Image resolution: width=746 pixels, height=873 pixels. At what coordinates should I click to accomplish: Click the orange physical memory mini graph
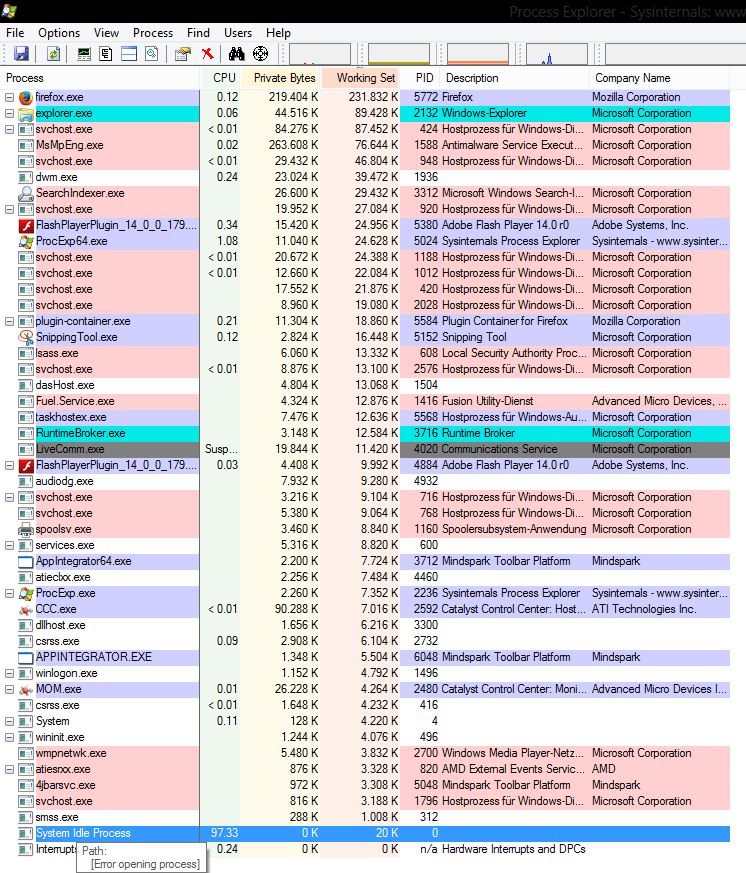478,54
